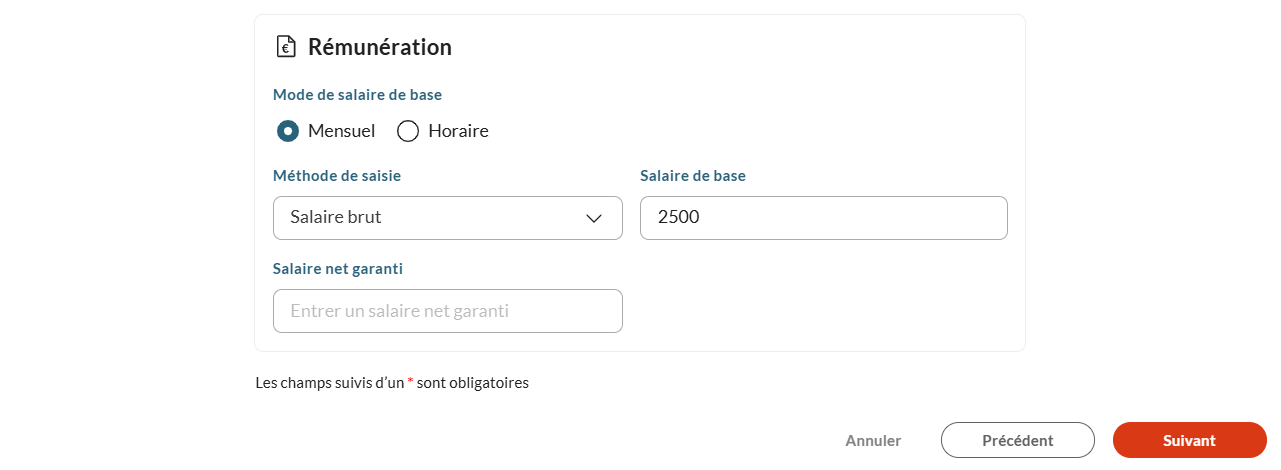Select the Mensuel radio button
This screenshot has width=1281, height=470.
click(x=288, y=131)
